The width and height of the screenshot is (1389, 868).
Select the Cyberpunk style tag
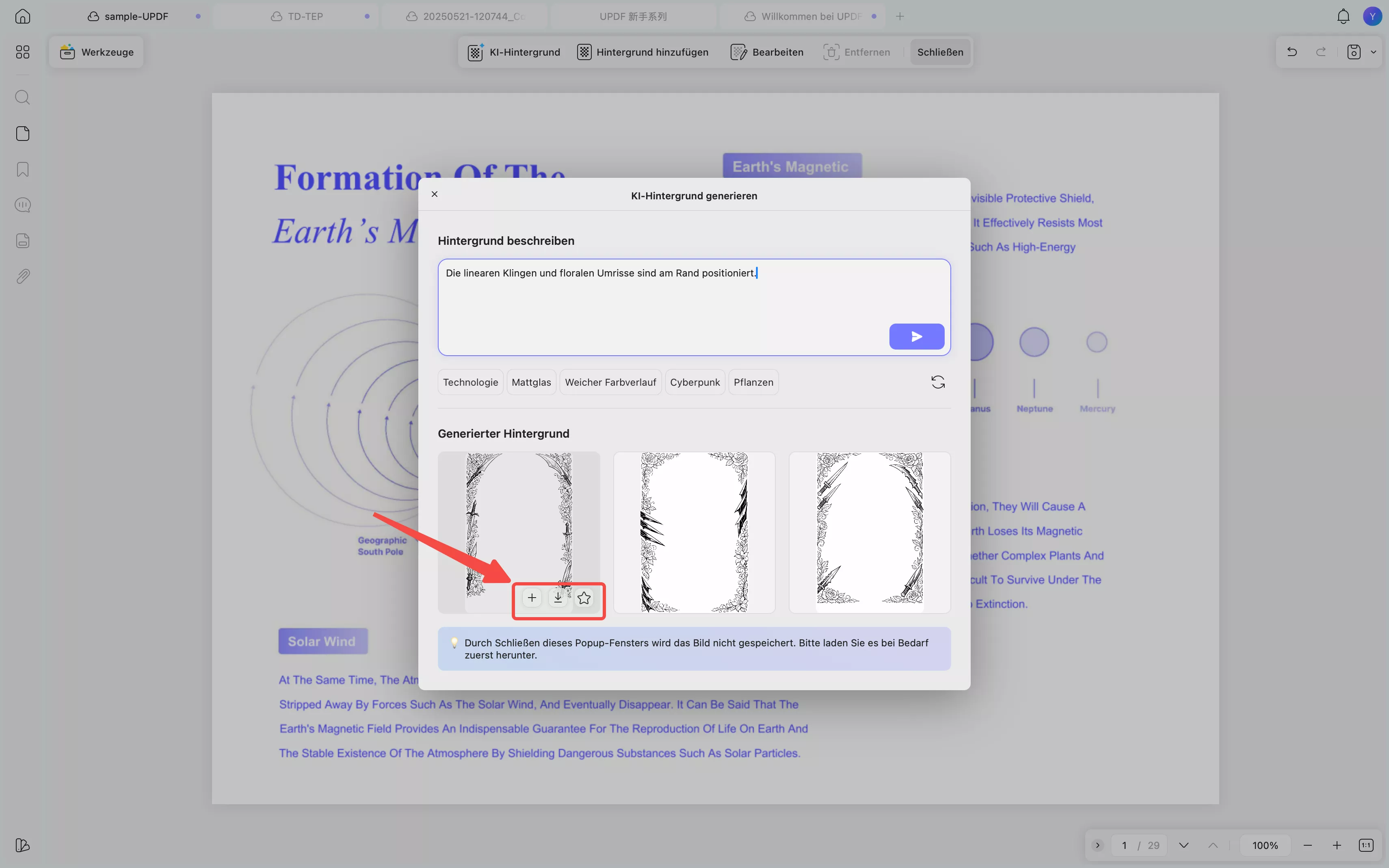point(694,382)
